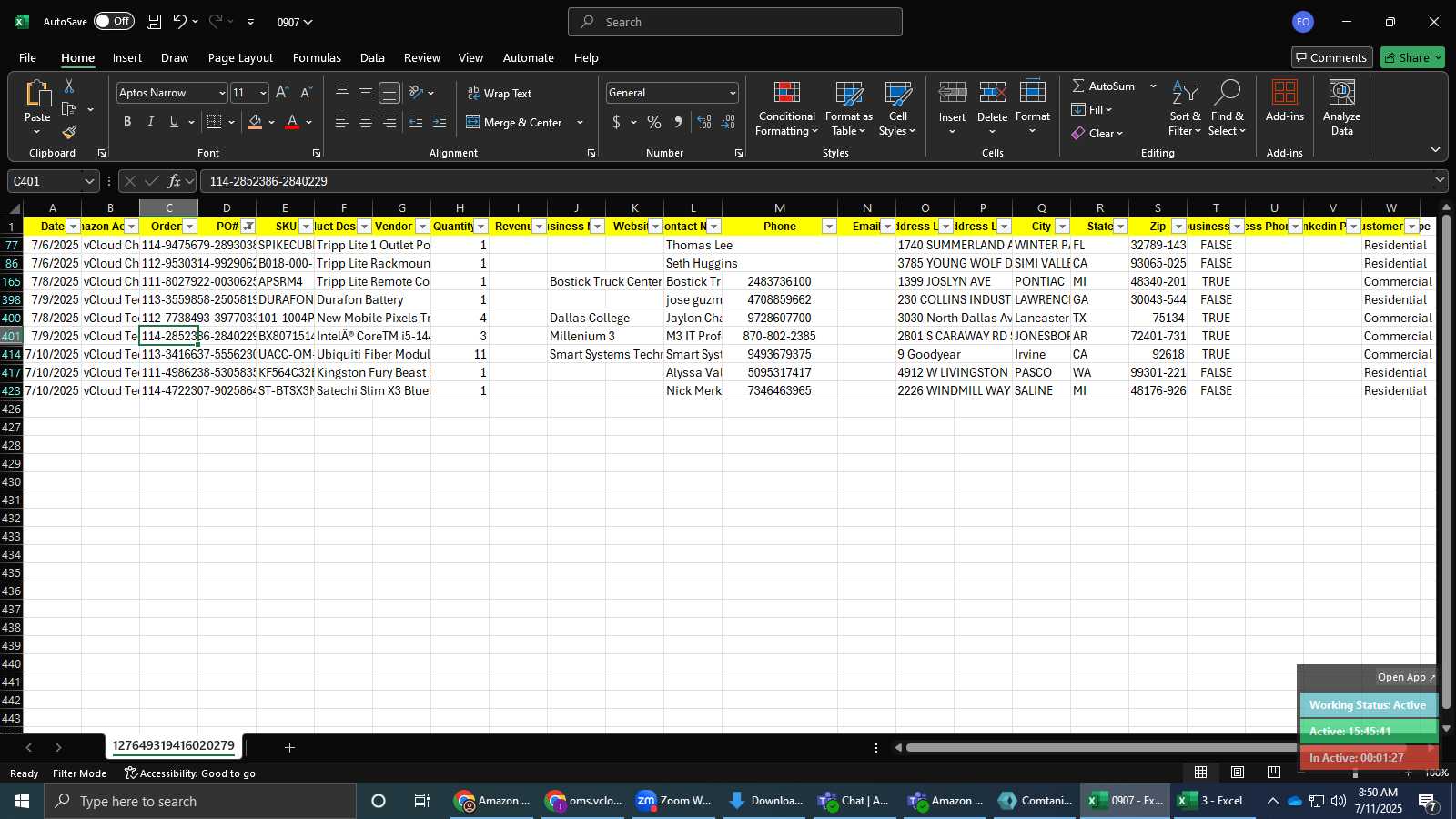
Task: Open Sort & Filter options
Action: click(x=1185, y=109)
